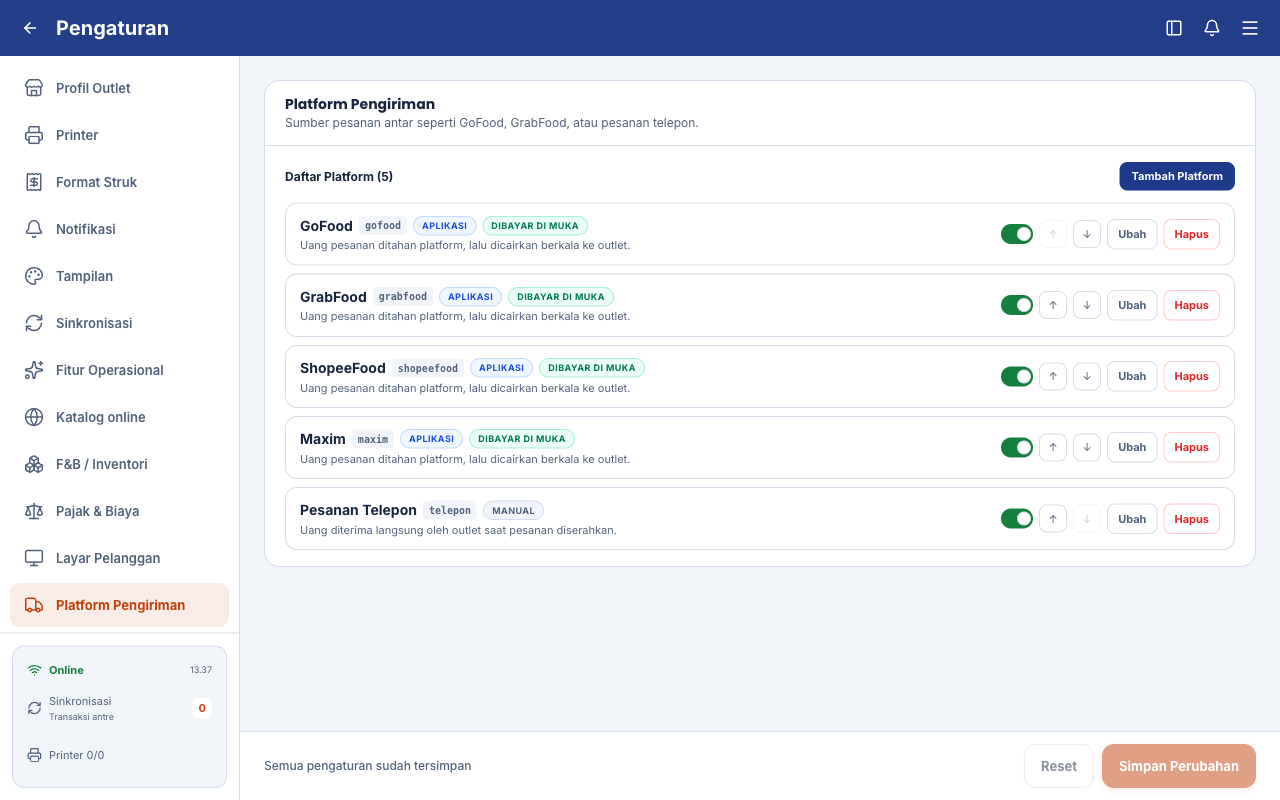This screenshot has width=1280, height=800.
Task: Open Notifikasi settings section
Action: [x=119, y=229]
